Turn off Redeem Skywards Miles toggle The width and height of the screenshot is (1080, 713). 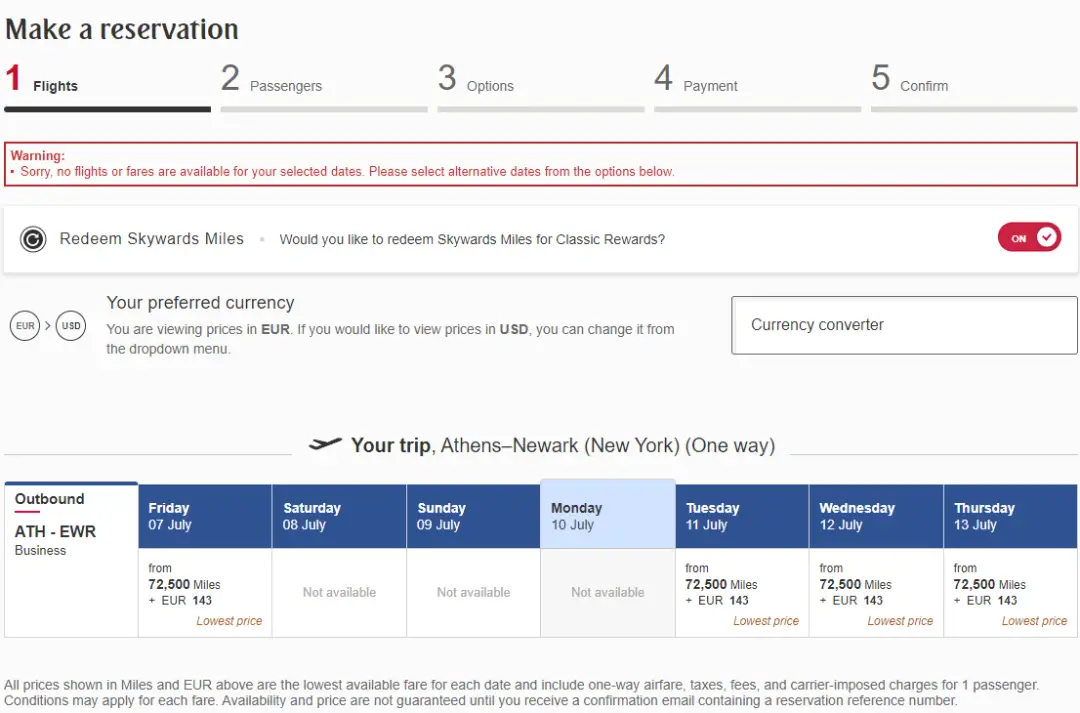(1029, 238)
